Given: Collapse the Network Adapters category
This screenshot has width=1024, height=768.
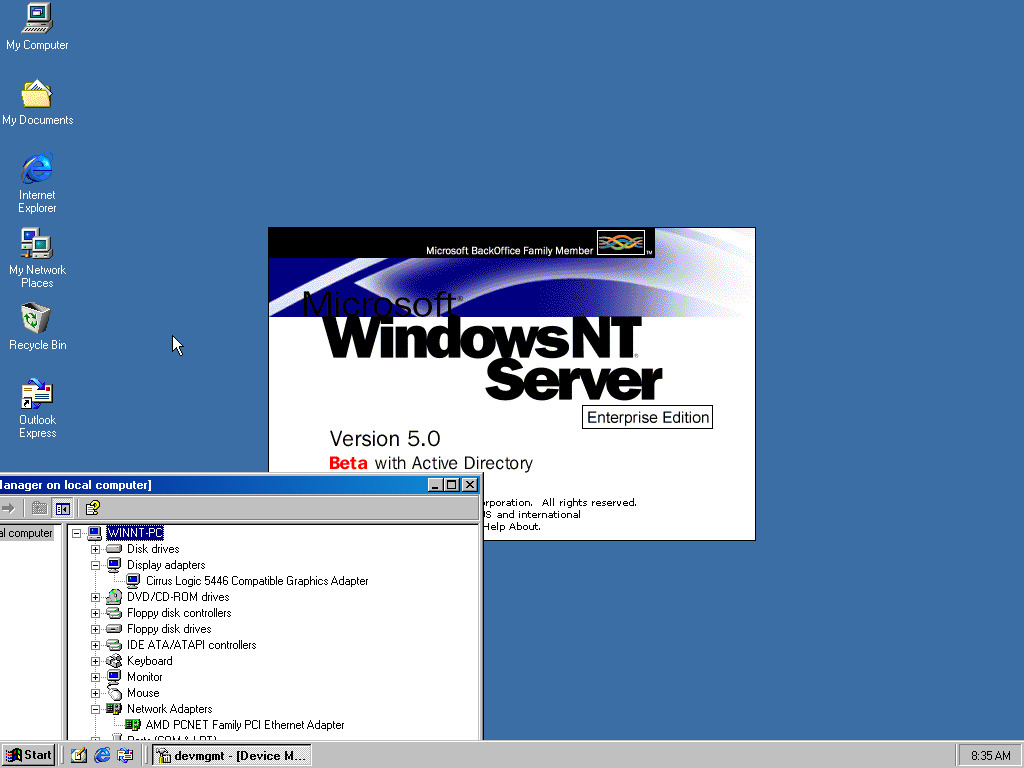Looking at the screenshot, I should point(95,709).
